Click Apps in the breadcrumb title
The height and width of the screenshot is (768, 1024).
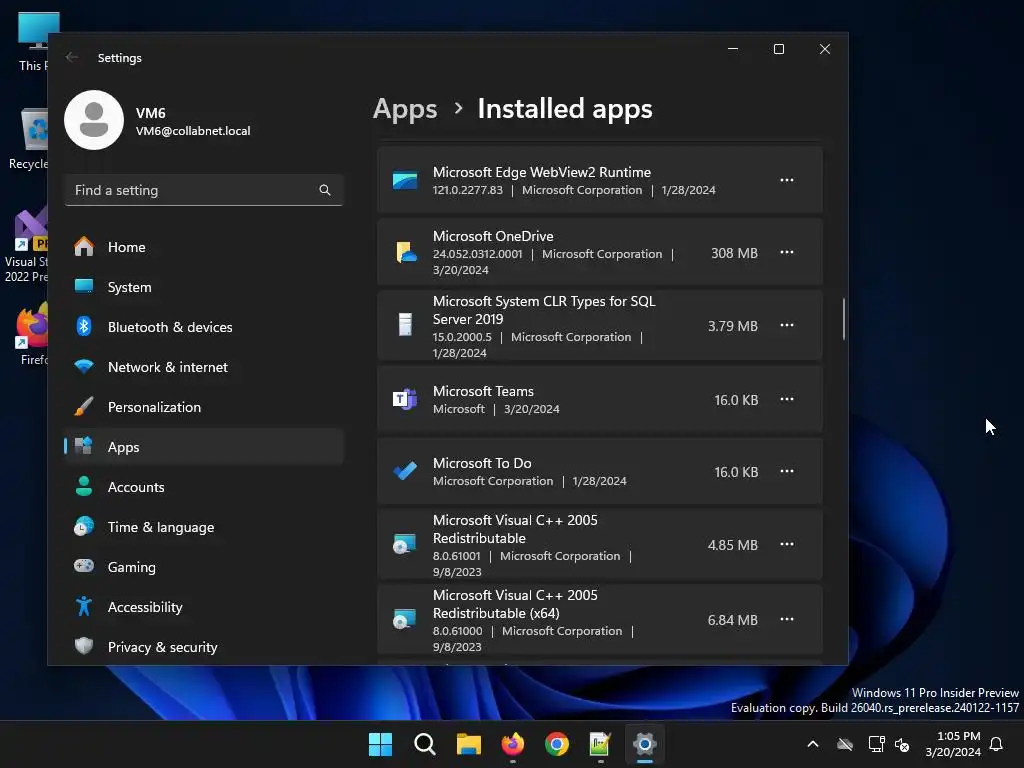coord(405,109)
